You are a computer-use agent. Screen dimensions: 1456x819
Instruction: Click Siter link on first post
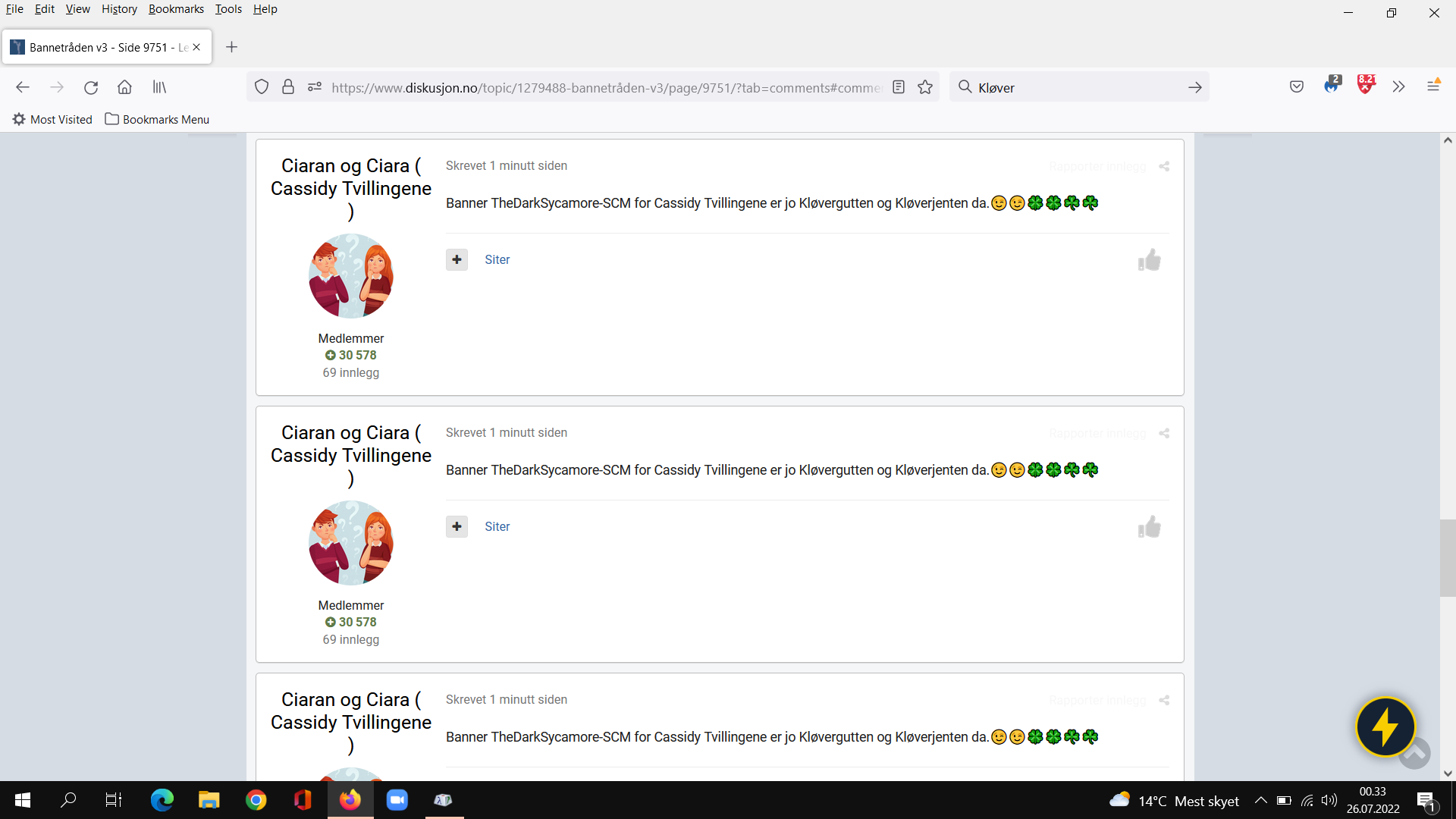click(497, 259)
